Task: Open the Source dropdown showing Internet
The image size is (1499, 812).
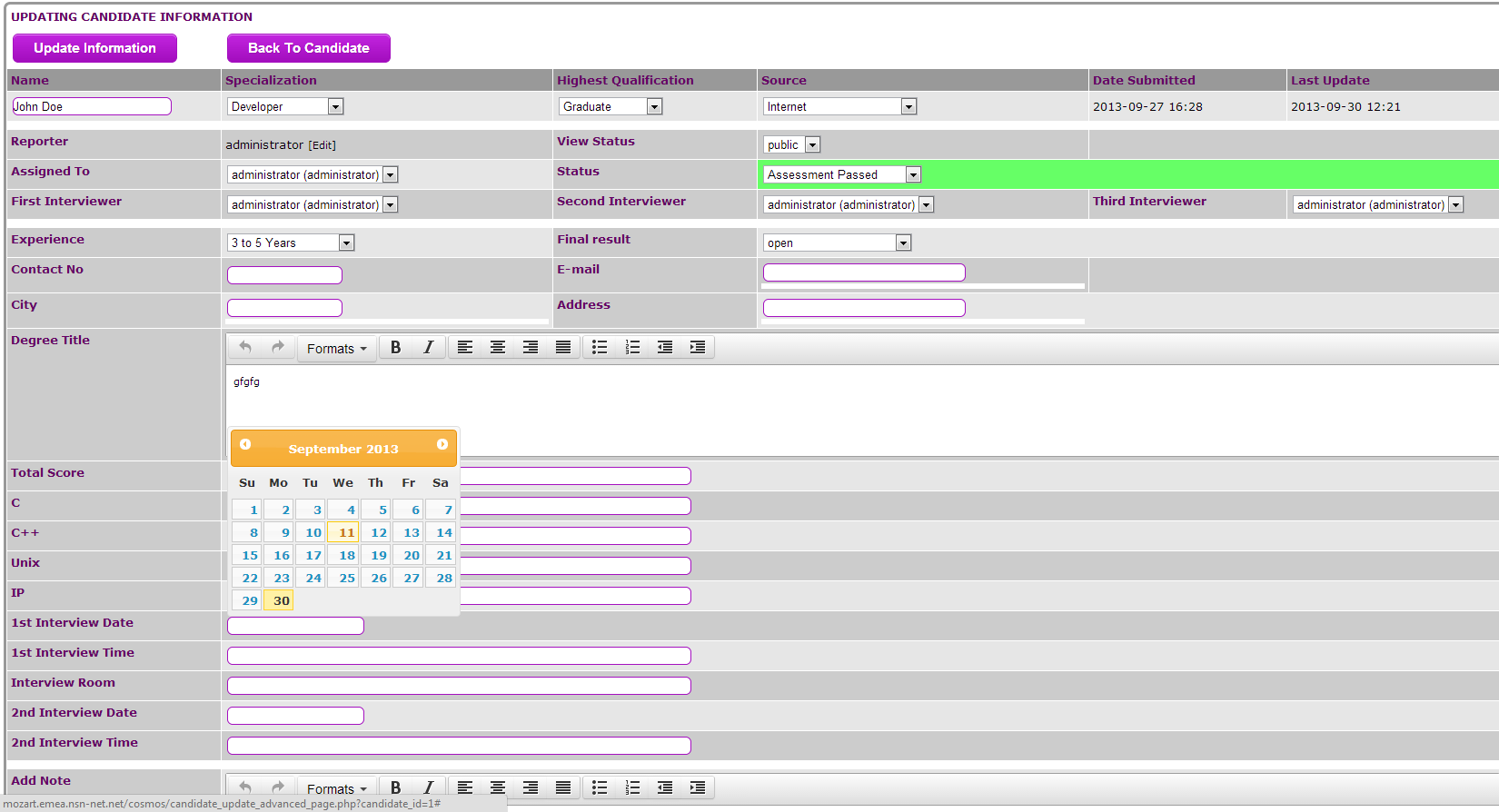Action: [839, 106]
